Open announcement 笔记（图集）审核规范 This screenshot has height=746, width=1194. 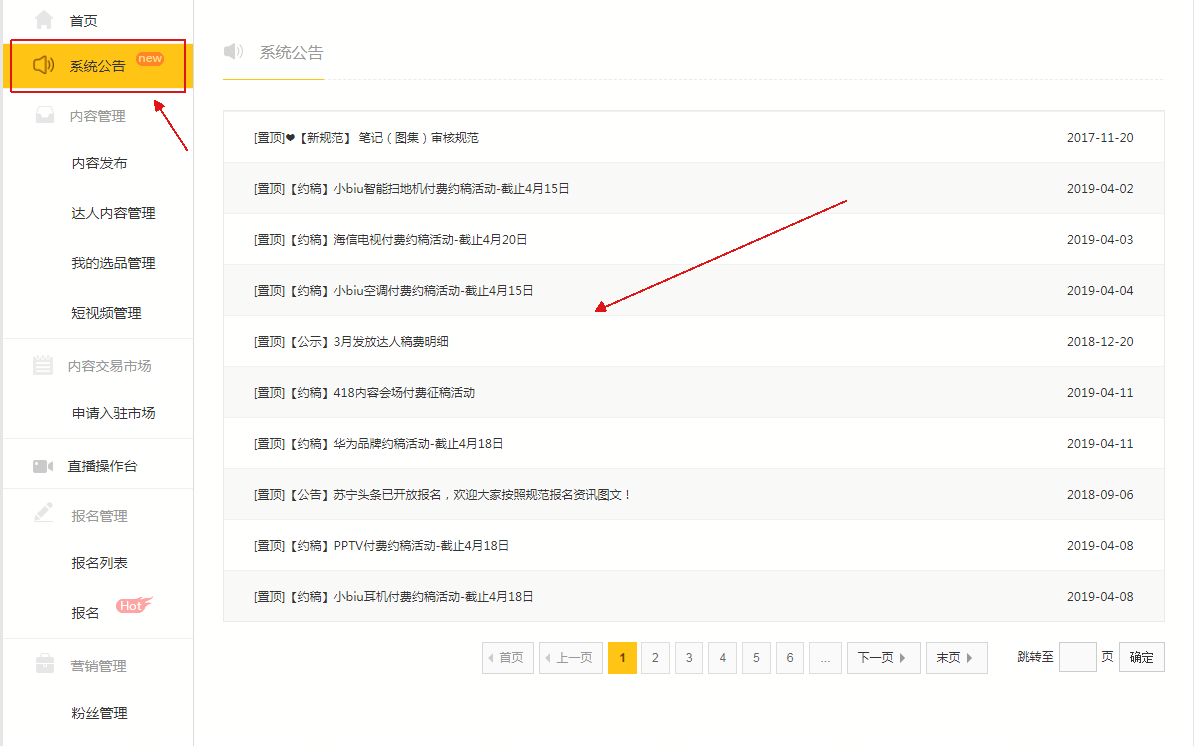click(x=366, y=138)
